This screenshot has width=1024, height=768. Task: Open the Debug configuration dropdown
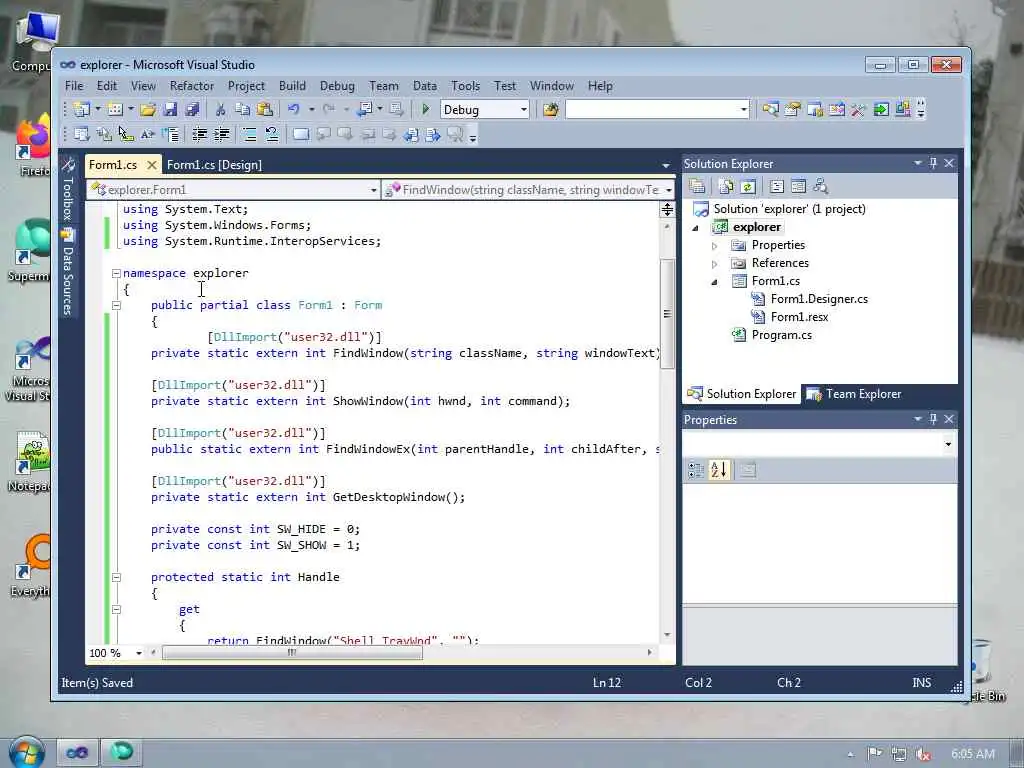pyautogui.click(x=524, y=110)
